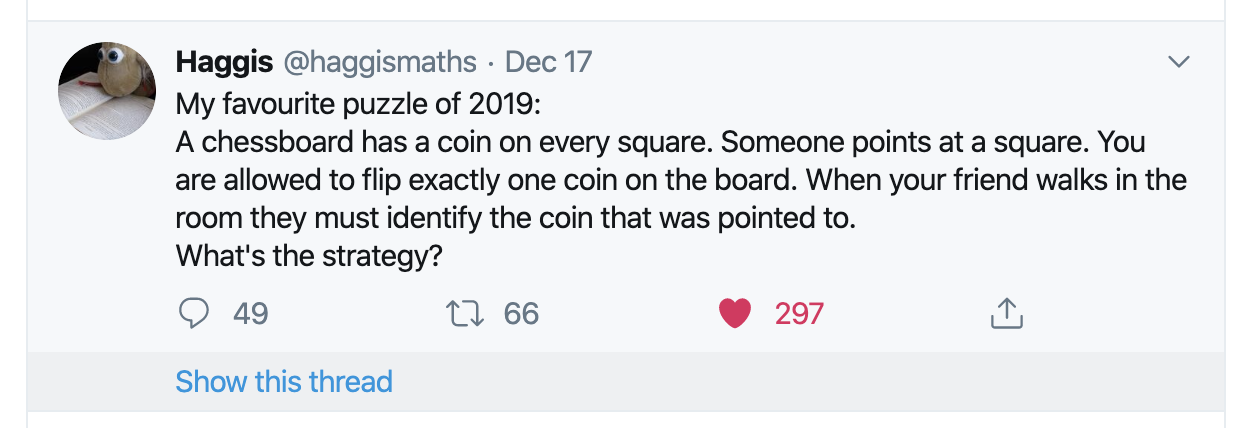Click the sentence starting "A chessboard has a coin"
Viewport: 1254px width, 428px height.
[441, 142]
